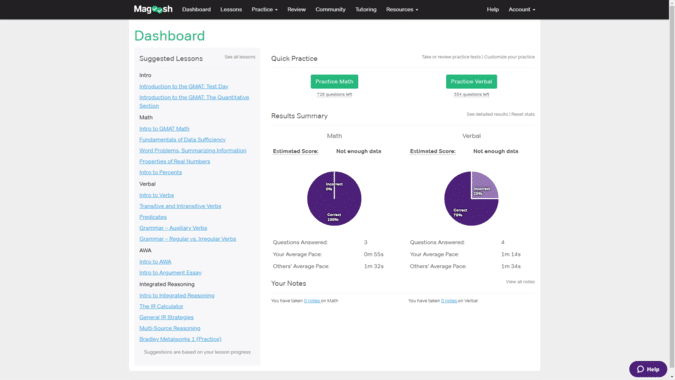The image size is (675, 380).
Task: Open Intro to Integrated Reasoning lesson
Action: pos(177,296)
